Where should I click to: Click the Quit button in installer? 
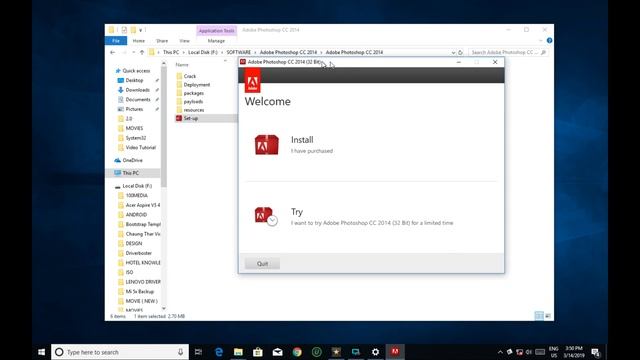pyautogui.click(x=262, y=264)
